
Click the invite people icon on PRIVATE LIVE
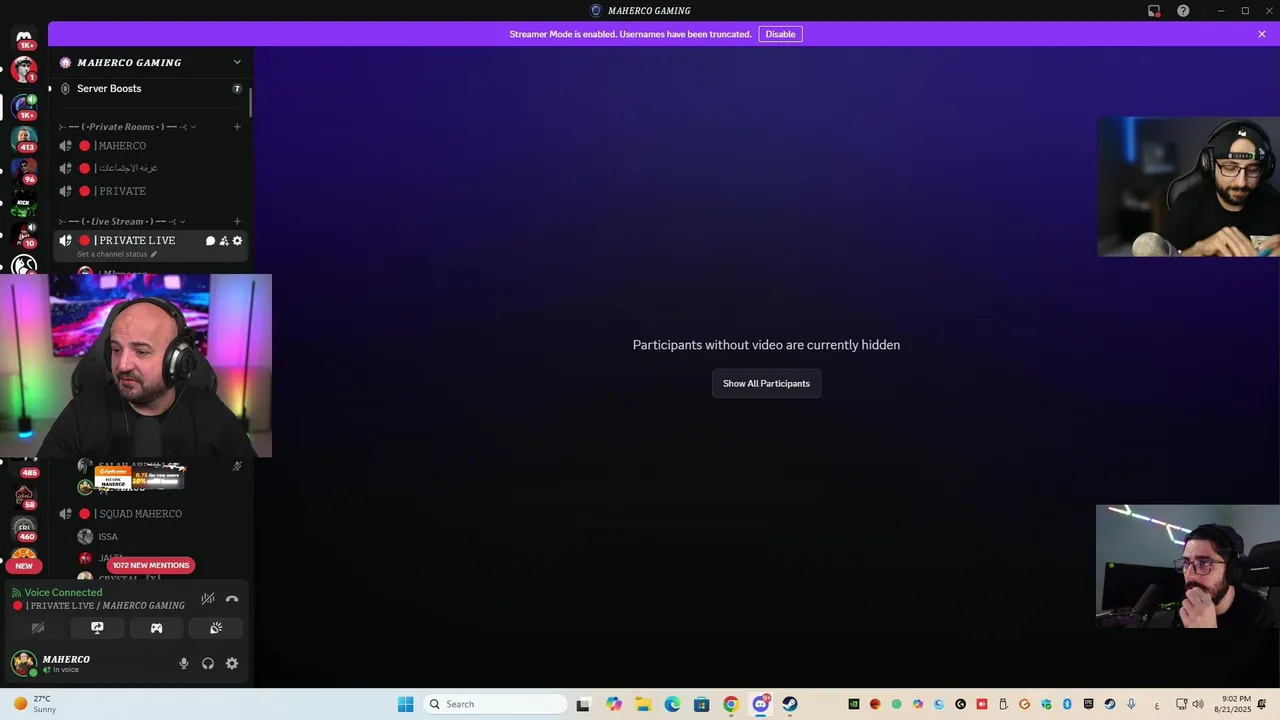pos(224,241)
